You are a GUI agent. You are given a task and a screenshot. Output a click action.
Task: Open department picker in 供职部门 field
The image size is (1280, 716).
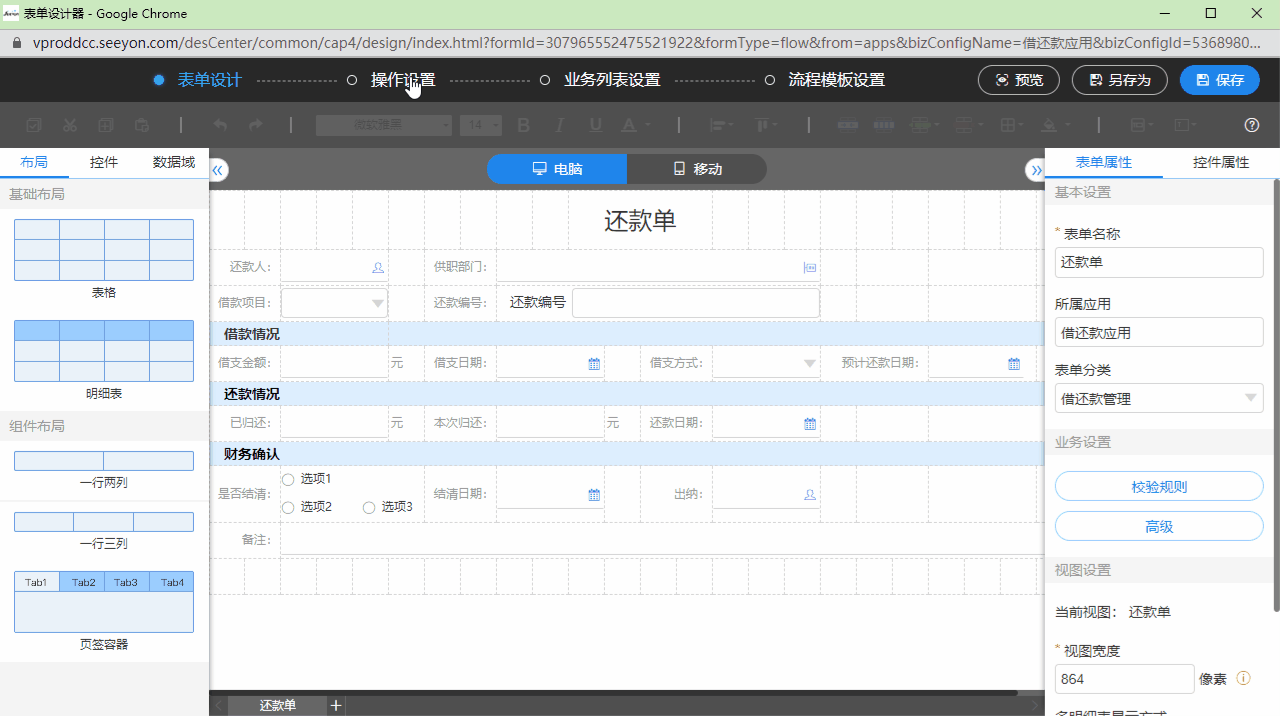point(810,267)
